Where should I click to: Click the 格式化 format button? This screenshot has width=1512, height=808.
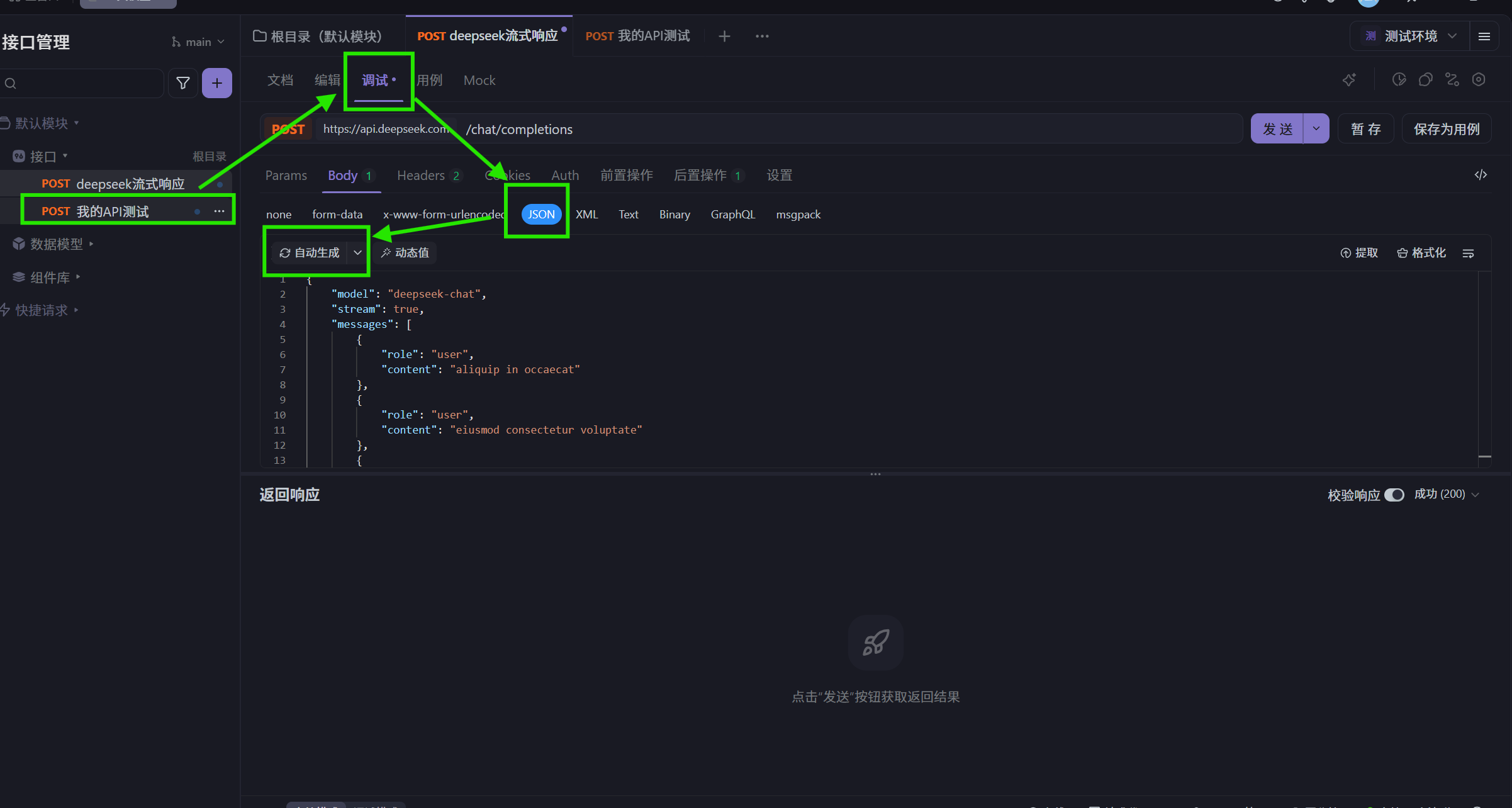(x=1421, y=253)
